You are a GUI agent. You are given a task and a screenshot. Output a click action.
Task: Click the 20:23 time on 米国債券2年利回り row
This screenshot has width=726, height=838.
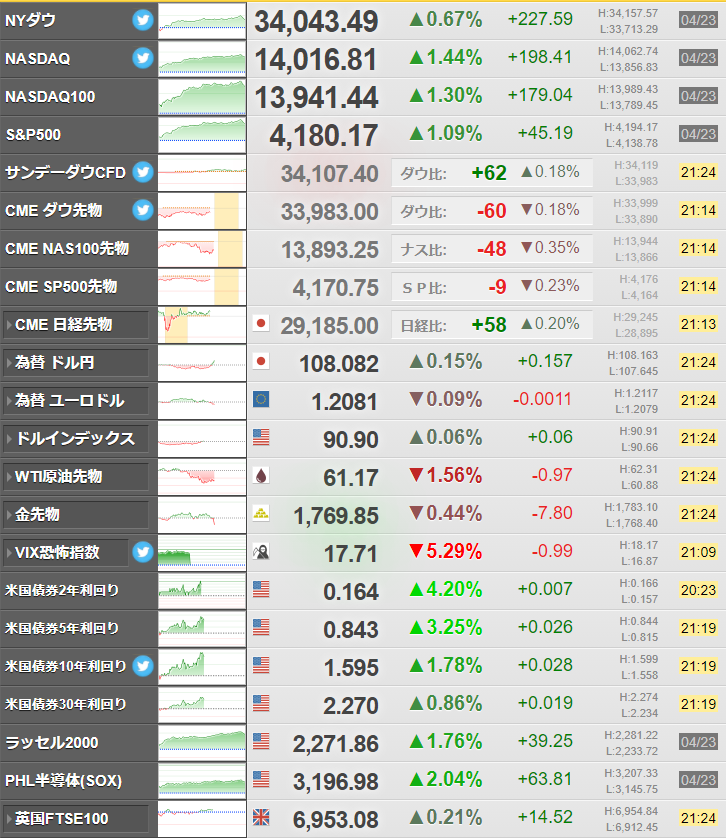(x=698, y=590)
